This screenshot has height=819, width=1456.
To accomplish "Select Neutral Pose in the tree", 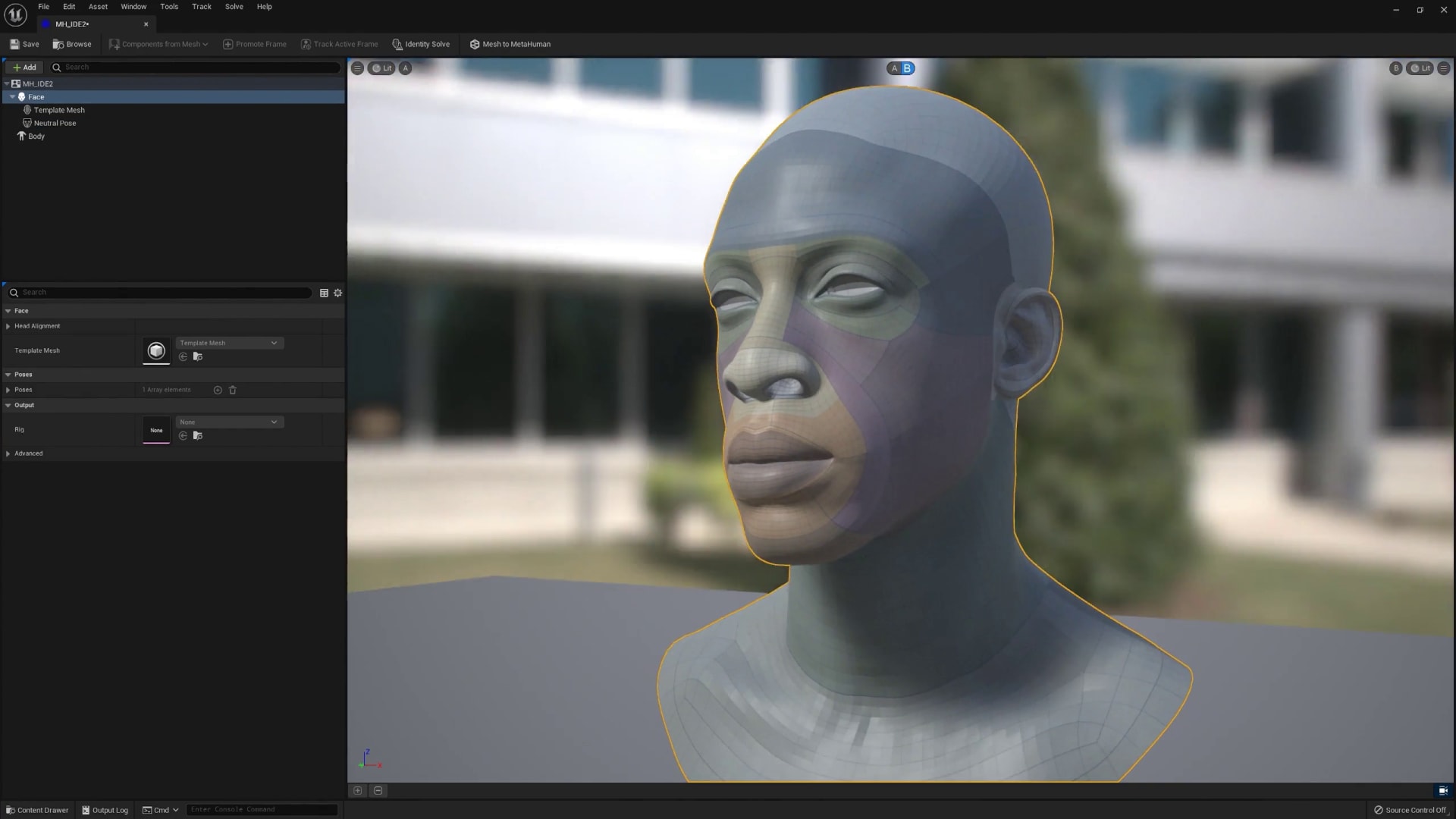I will click(x=55, y=123).
